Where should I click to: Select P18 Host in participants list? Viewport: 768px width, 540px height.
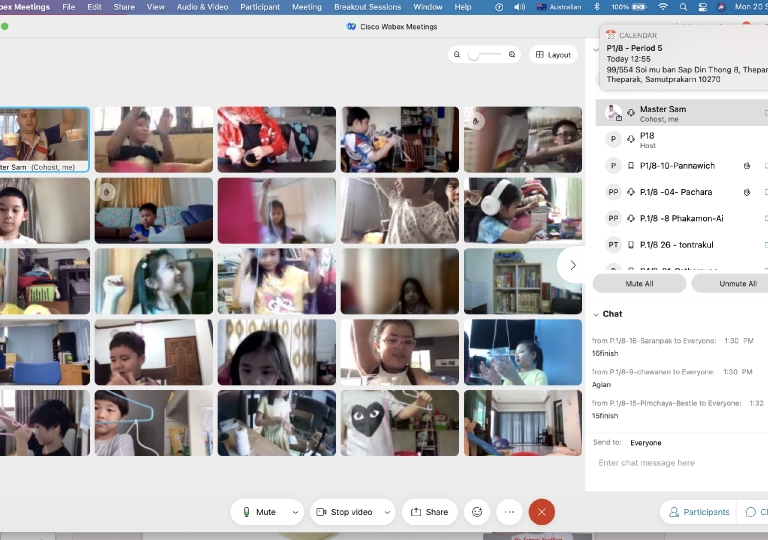[x=682, y=140]
